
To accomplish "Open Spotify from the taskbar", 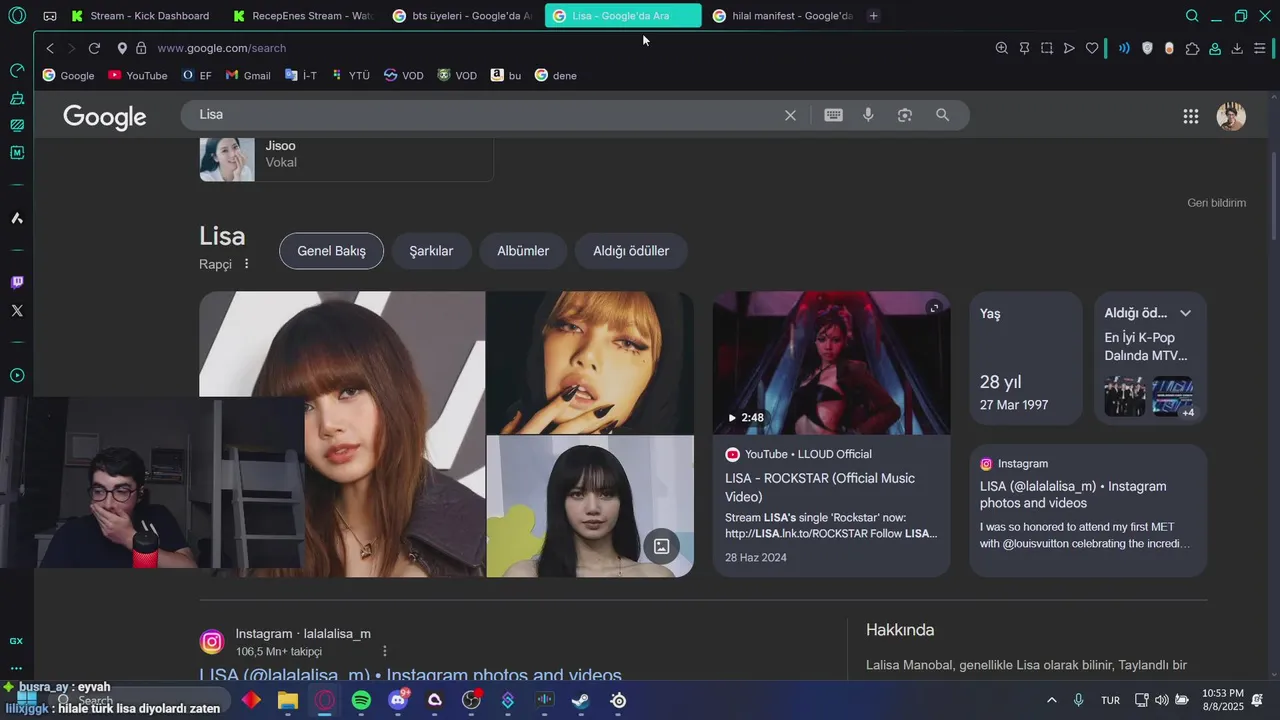I will point(361,701).
